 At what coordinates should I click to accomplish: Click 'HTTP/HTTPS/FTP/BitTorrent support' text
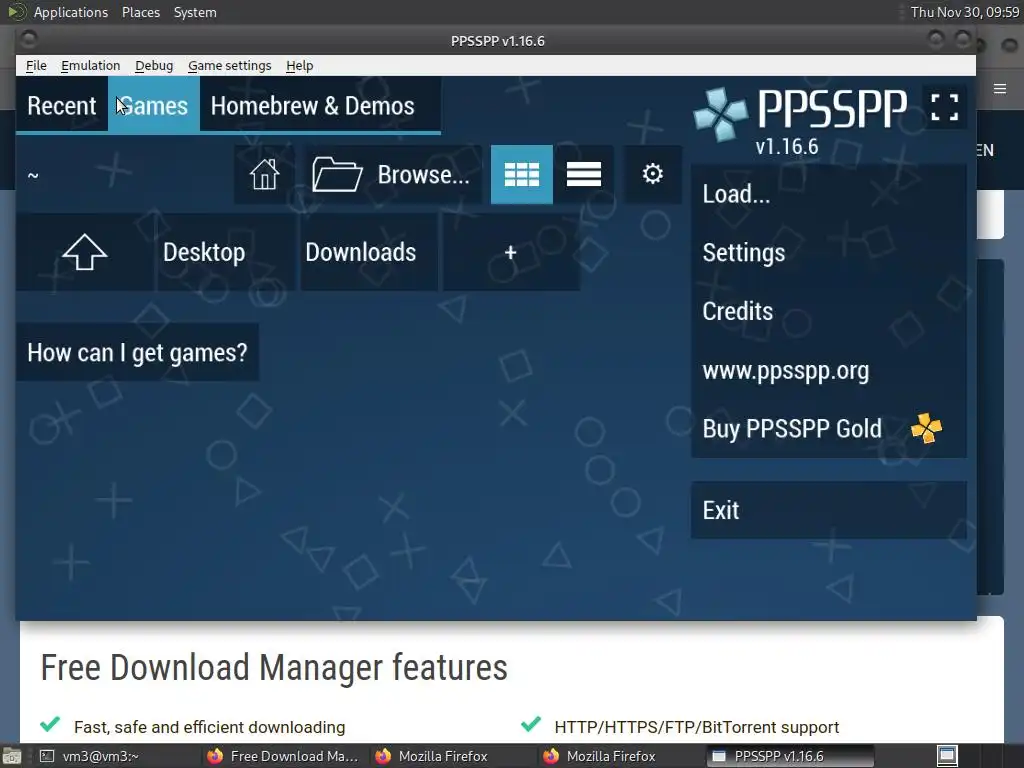697,727
